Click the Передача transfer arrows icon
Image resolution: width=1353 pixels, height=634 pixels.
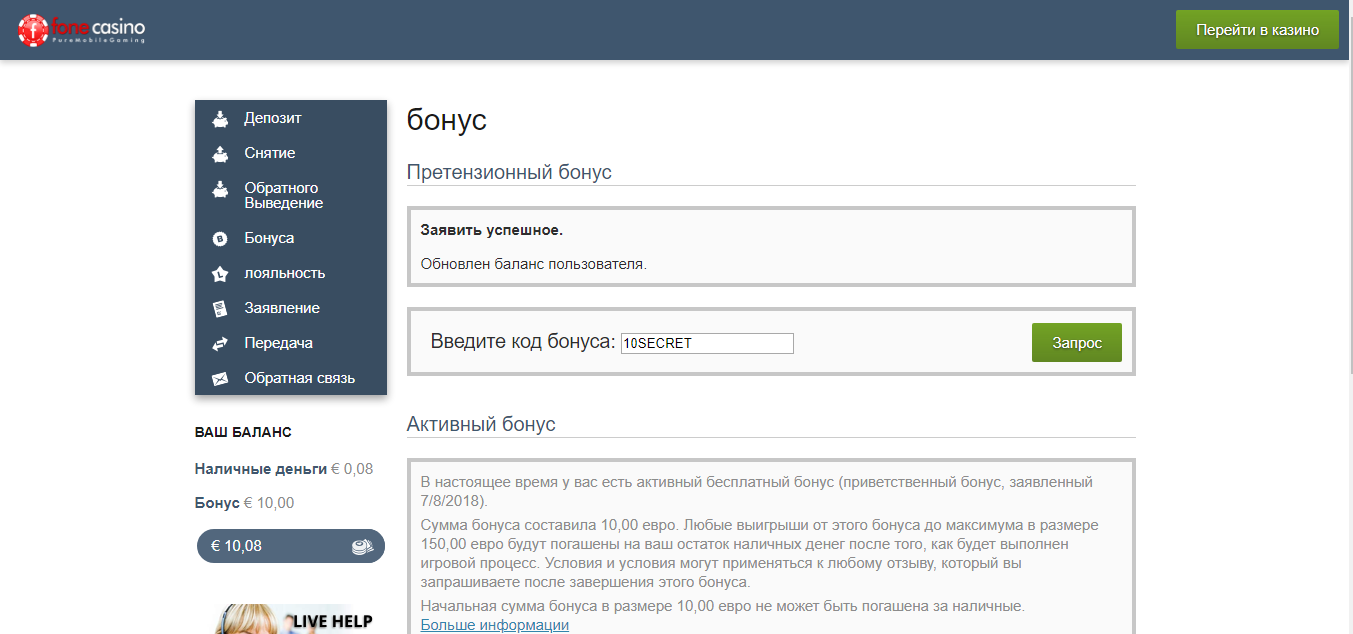click(x=220, y=344)
